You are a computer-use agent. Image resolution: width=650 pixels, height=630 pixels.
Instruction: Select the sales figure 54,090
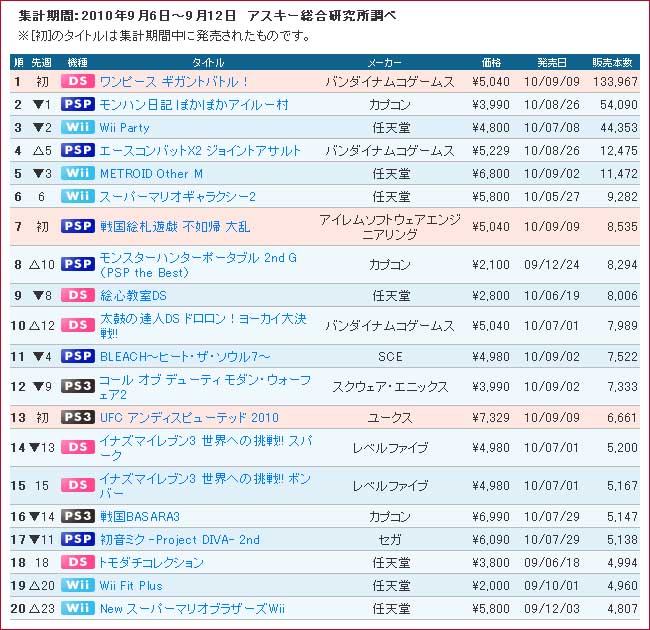click(x=619, y=104)
